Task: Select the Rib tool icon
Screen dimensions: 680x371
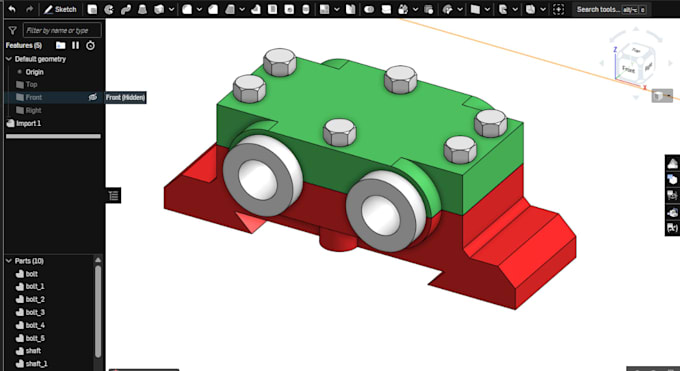Action: tap(256, 9)
